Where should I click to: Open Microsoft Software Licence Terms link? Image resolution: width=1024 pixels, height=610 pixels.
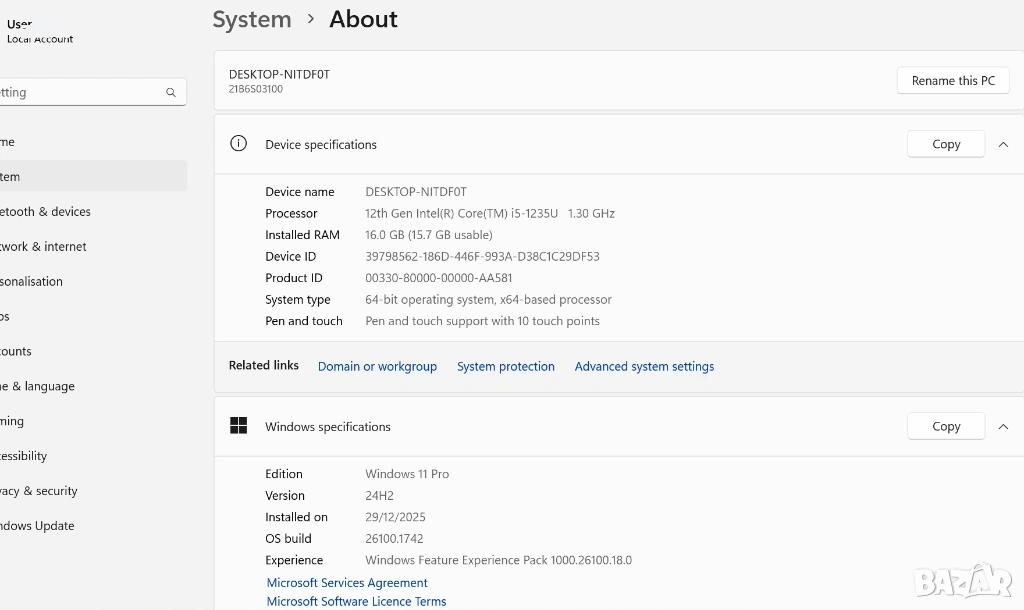[x=356, y=601]
